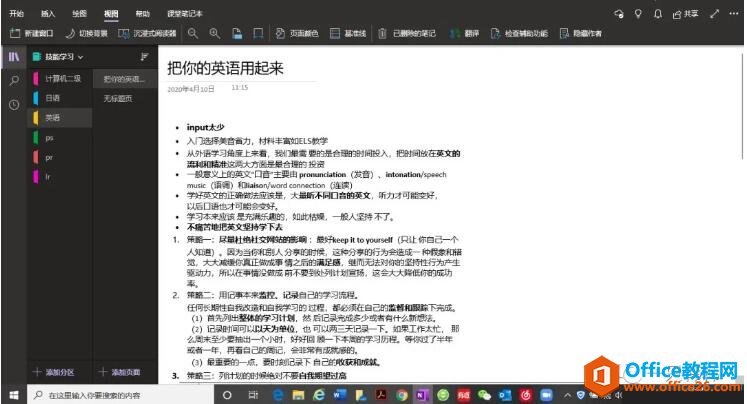Screen dimensions: 747x404
Task: Open Cortana circle on the taskbar
Action: [227, 395]
